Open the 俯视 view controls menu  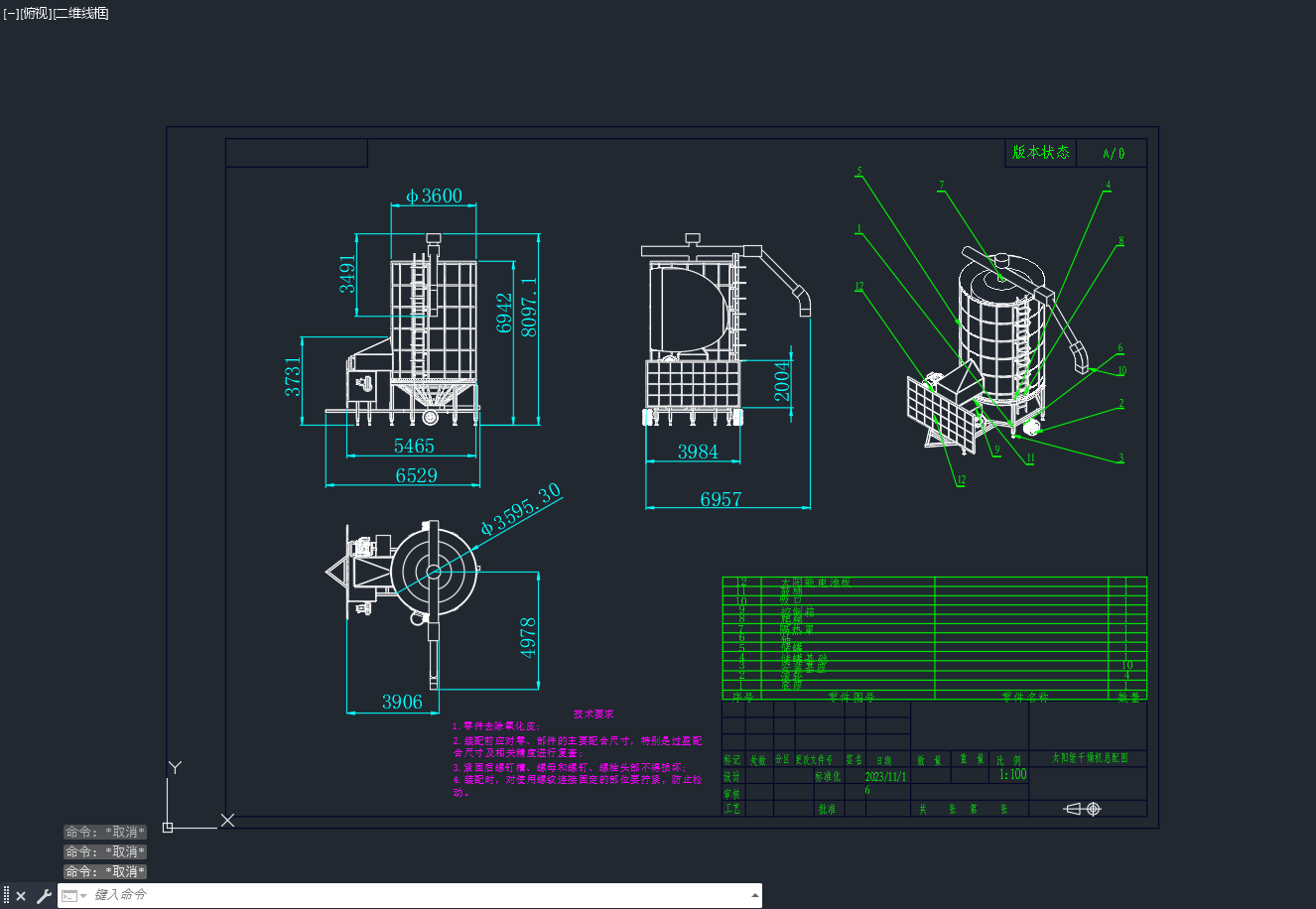coord(36,13)
